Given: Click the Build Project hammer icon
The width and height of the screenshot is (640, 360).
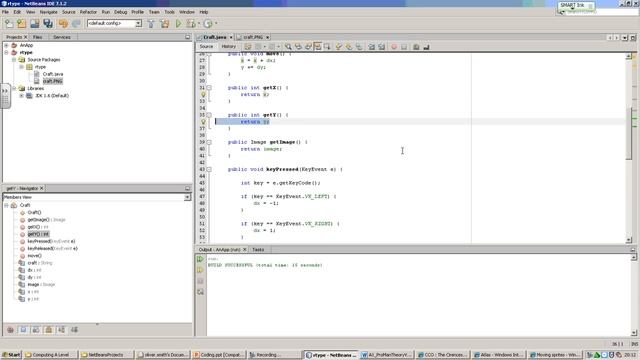Looking at the screenshot, I should 151,24.
